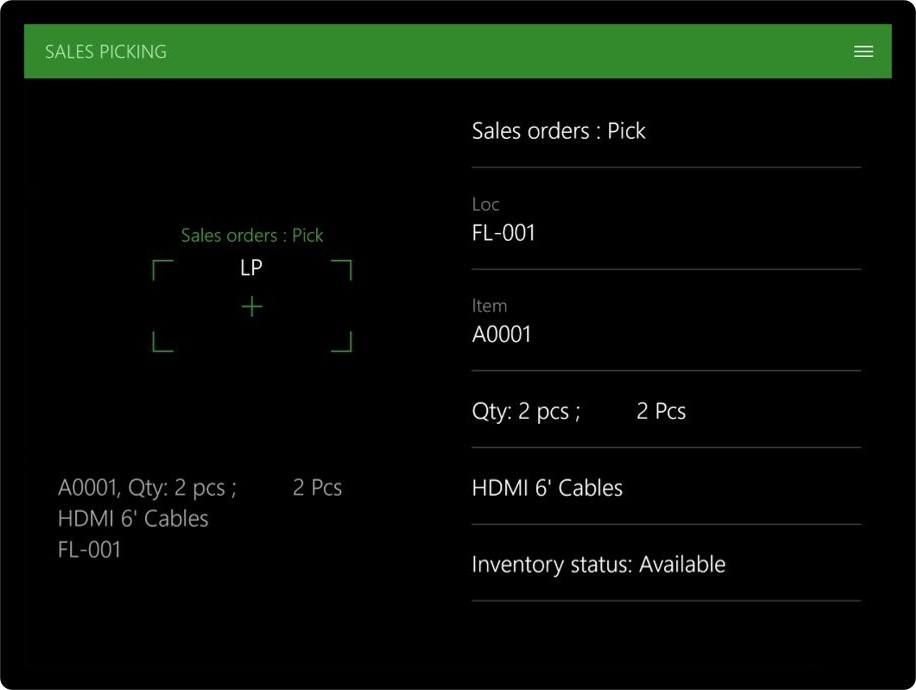
Task: Toggle the Qty 2 pcs confirmation row
Action: (x=578, y=410)
